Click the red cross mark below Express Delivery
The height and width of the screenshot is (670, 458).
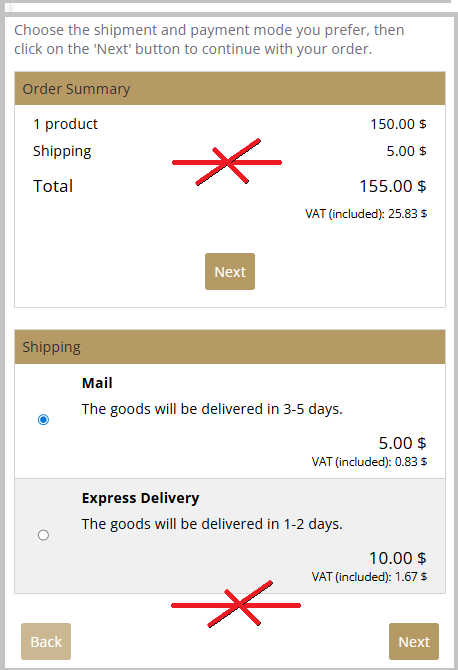click(x=236, y=604)
